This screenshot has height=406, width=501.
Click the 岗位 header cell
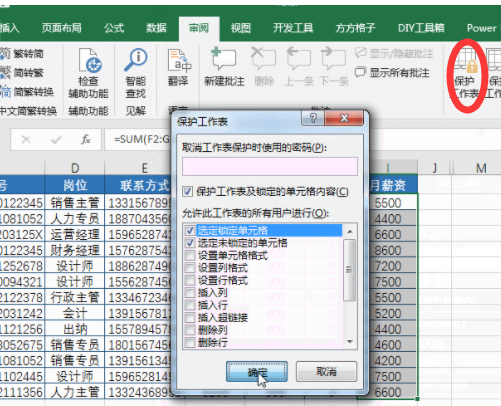(75, 185)
